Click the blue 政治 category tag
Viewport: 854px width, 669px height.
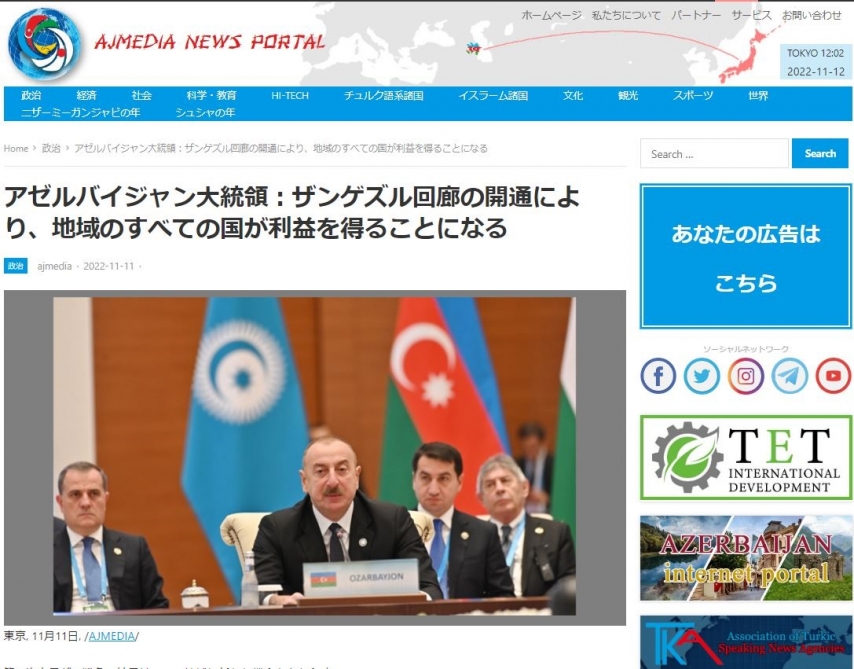tap(16, 266)
